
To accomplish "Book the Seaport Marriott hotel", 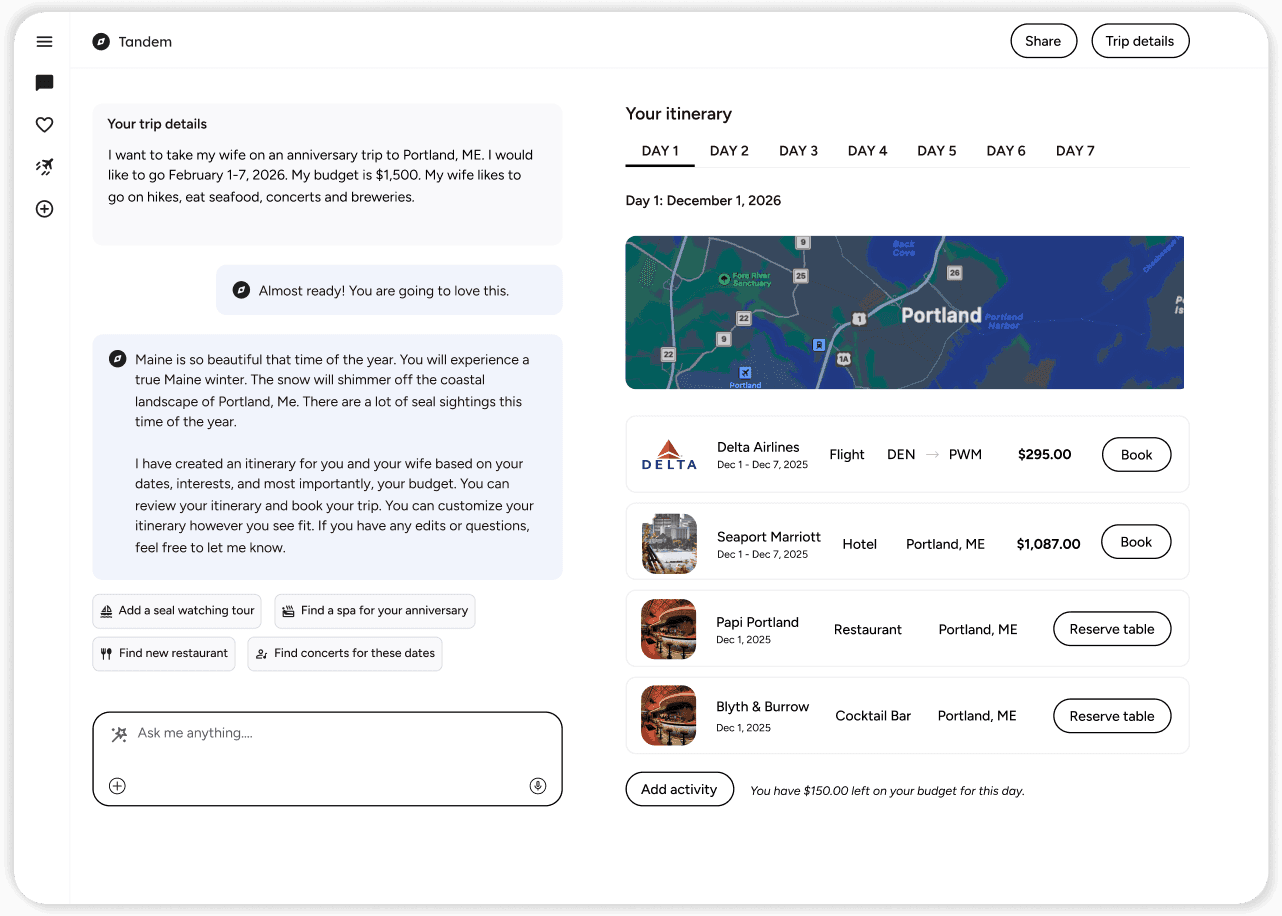I will [1136, 542].
